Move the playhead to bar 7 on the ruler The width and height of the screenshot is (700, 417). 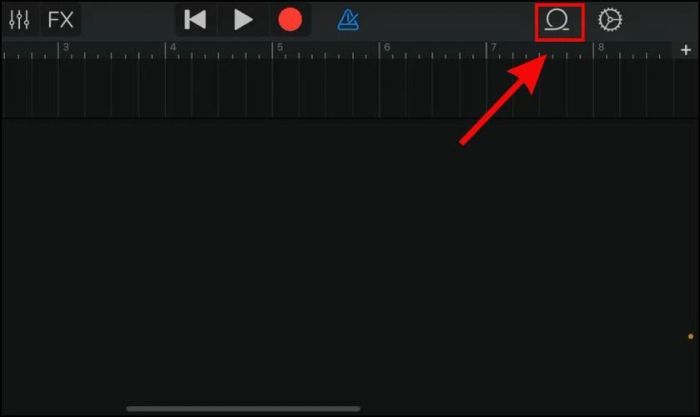tap(494, 47)
